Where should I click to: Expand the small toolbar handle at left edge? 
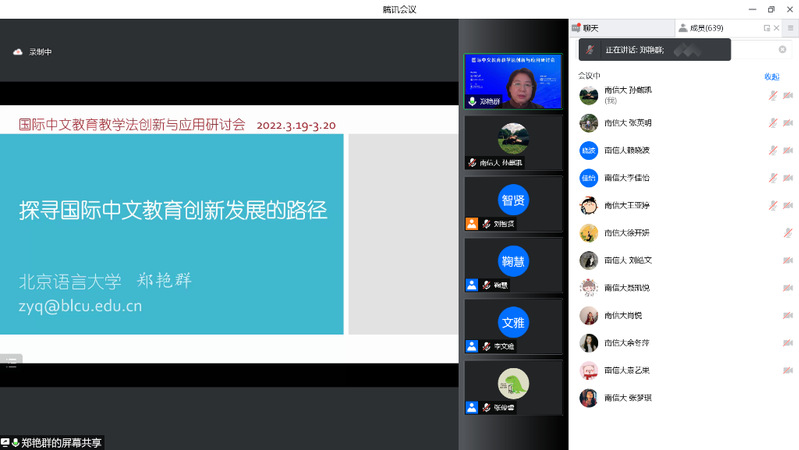11,361
